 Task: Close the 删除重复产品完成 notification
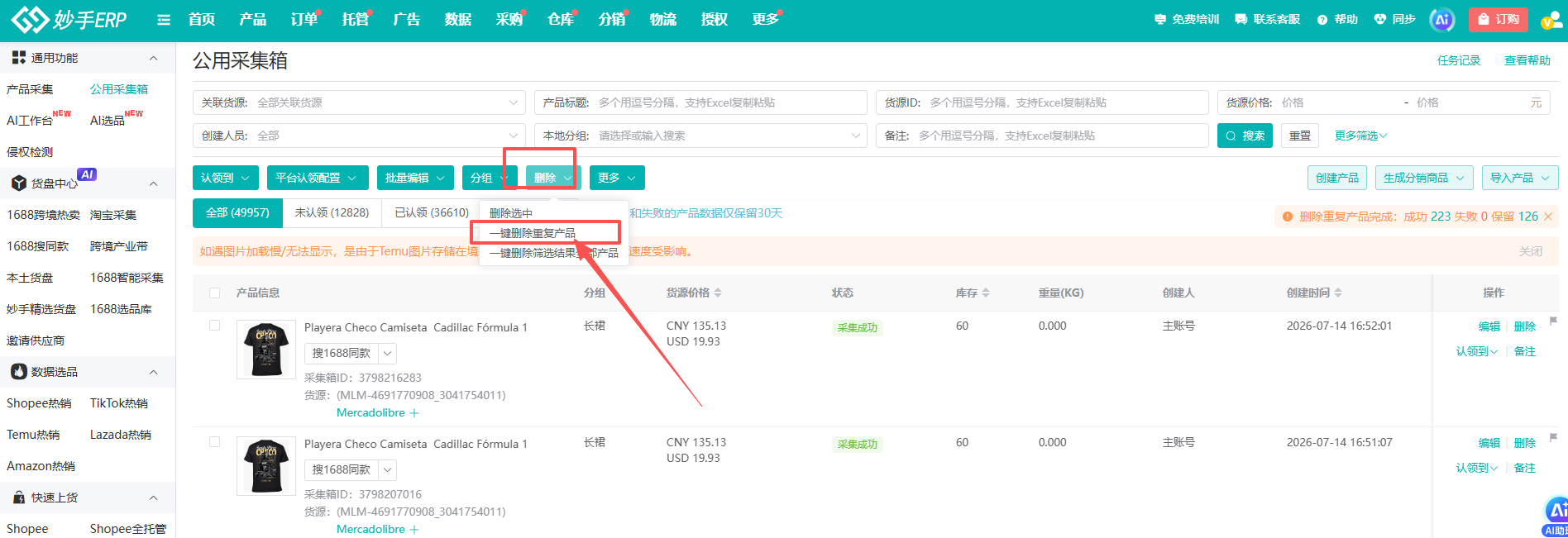[x=1548, y=217]
